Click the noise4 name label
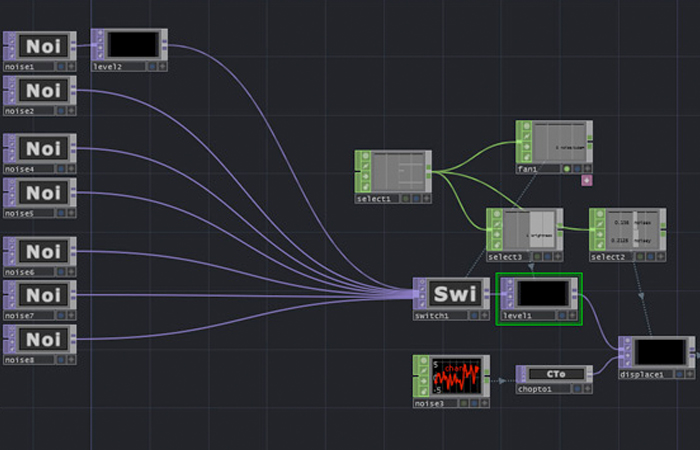 20,169
